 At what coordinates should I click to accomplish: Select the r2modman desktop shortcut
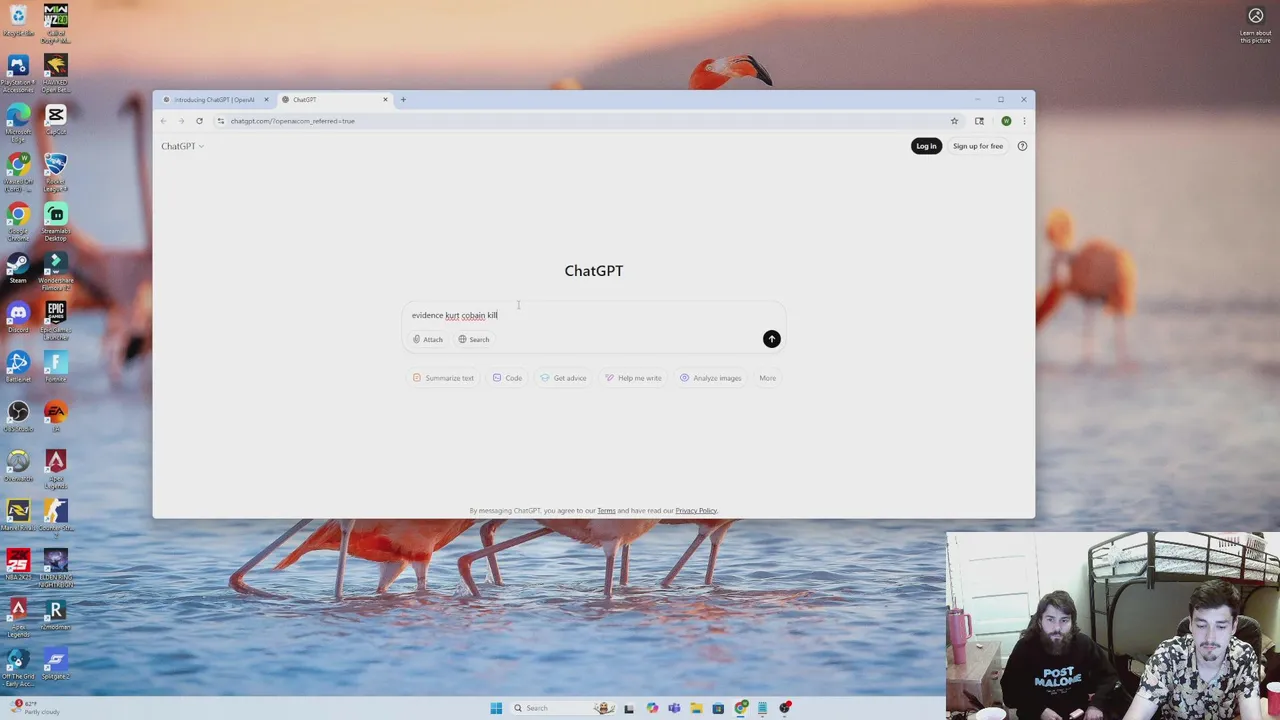coord(55,615)
